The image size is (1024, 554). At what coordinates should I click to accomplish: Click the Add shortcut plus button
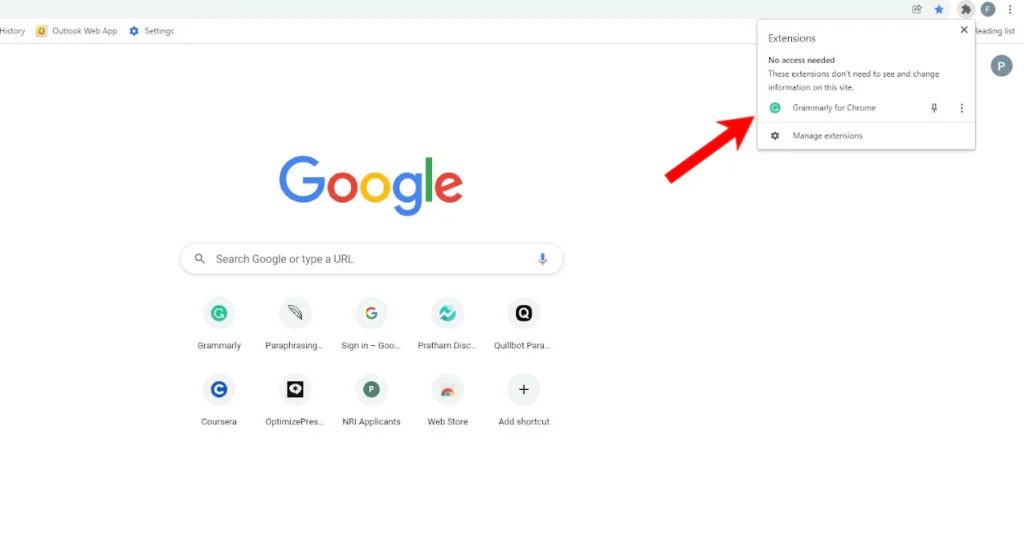[523, 390]
